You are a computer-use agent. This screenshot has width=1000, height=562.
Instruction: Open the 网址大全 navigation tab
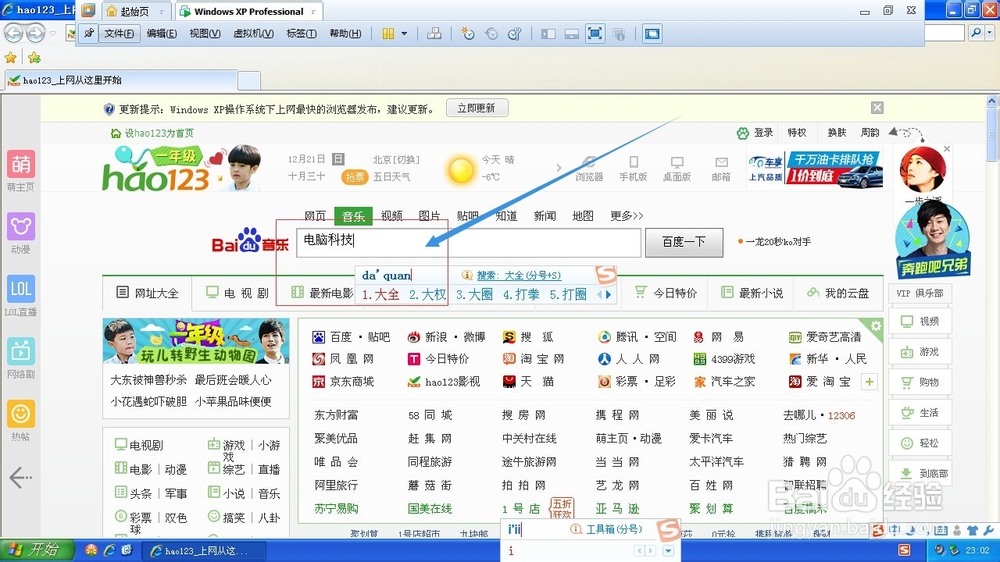[x=147, y=293]
